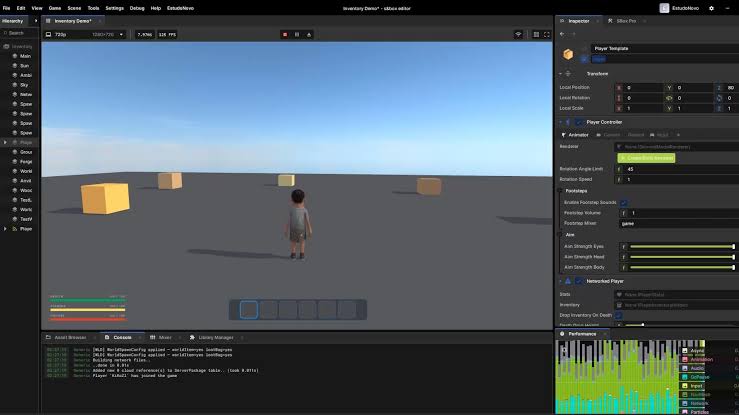
Task: Click the Stats reference field
Action: pyautogui.click(x=677, y=294)
